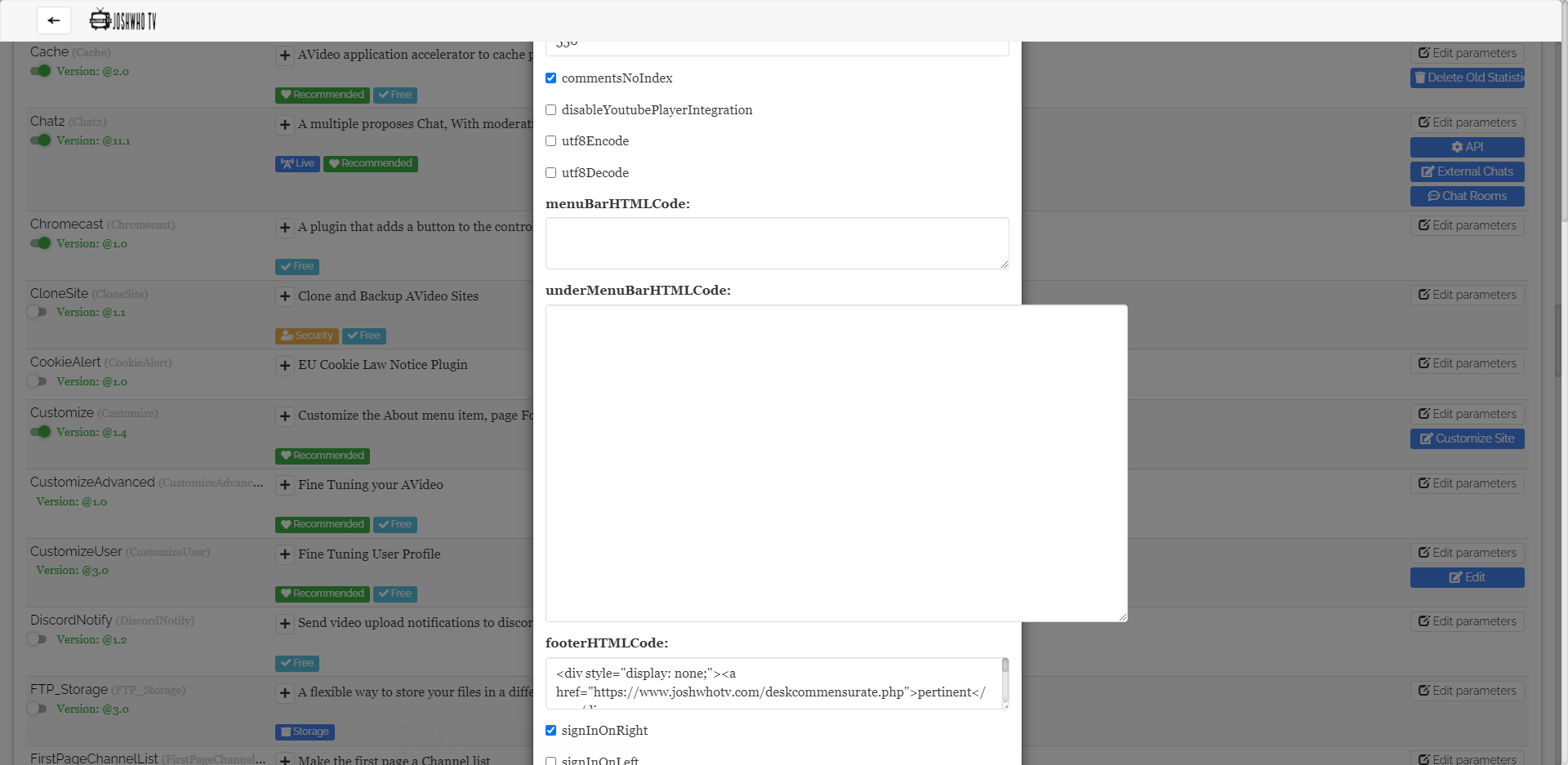This screenshot has width=1568, height=765.
Task: Click the JoshWho TV logo
Action: (x=122, y=19)
